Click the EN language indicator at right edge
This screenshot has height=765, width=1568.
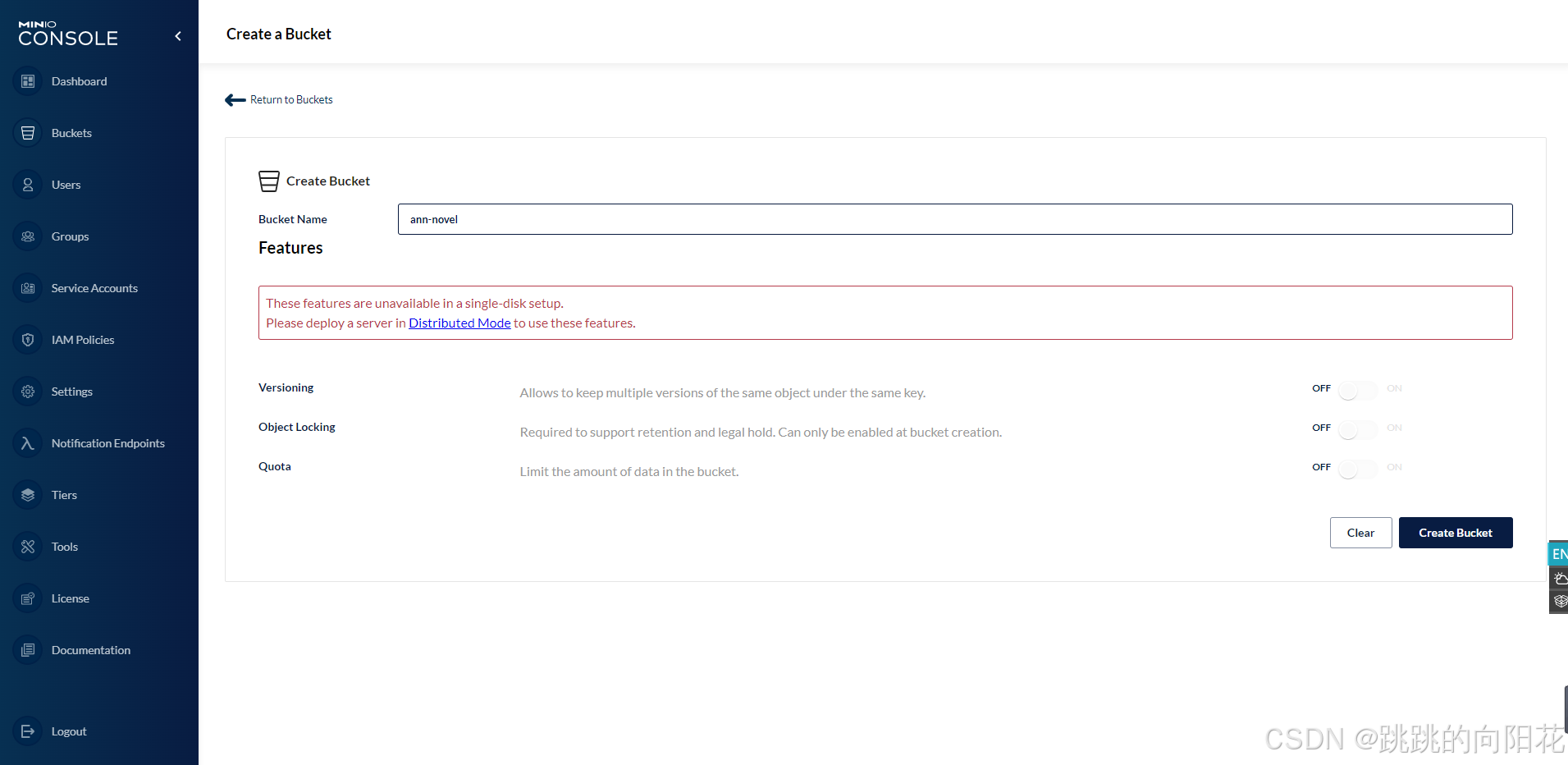click(x=1559, y=554)
